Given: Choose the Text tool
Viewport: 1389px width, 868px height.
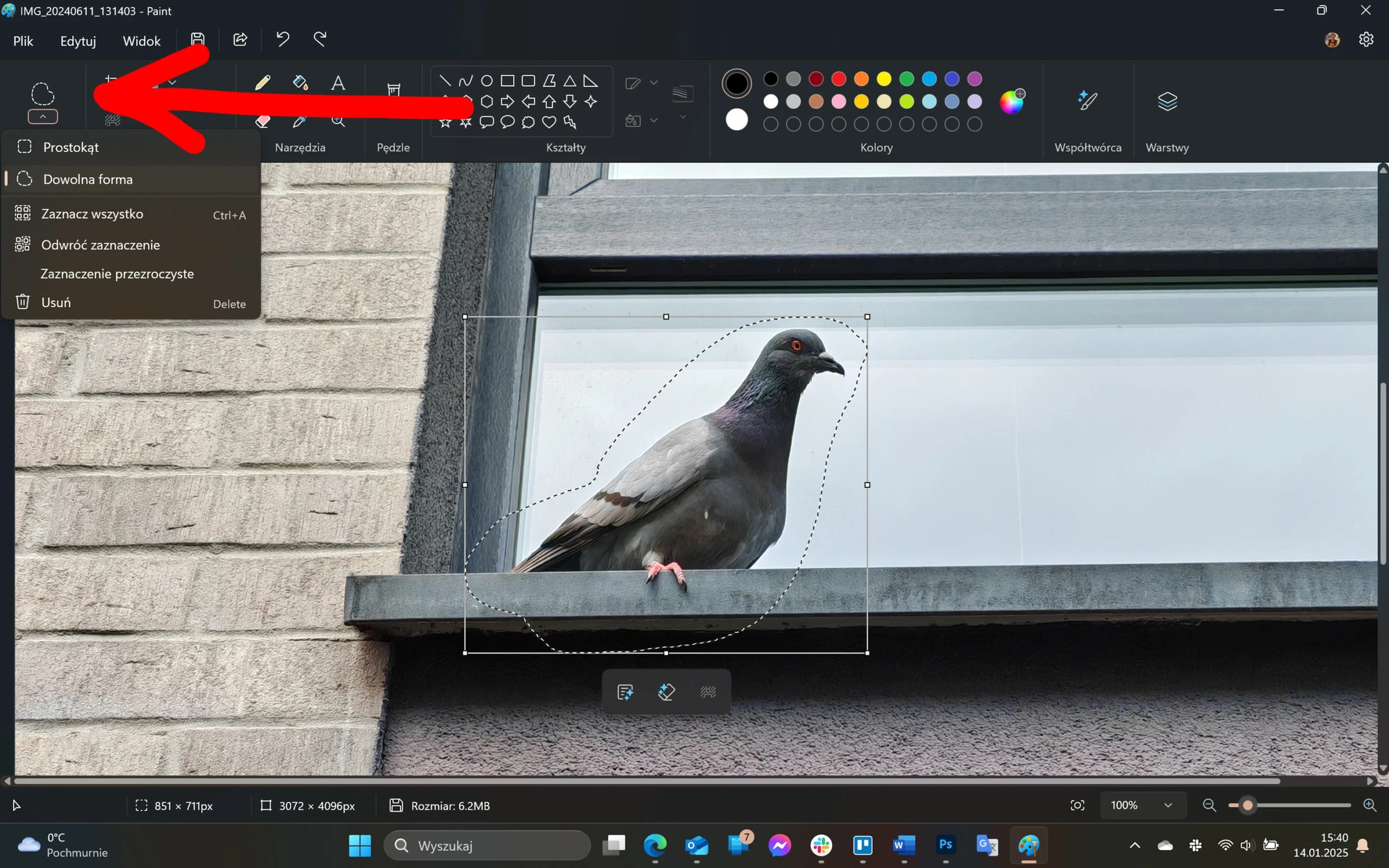Looking at the screenshot, I should point(338,83).
